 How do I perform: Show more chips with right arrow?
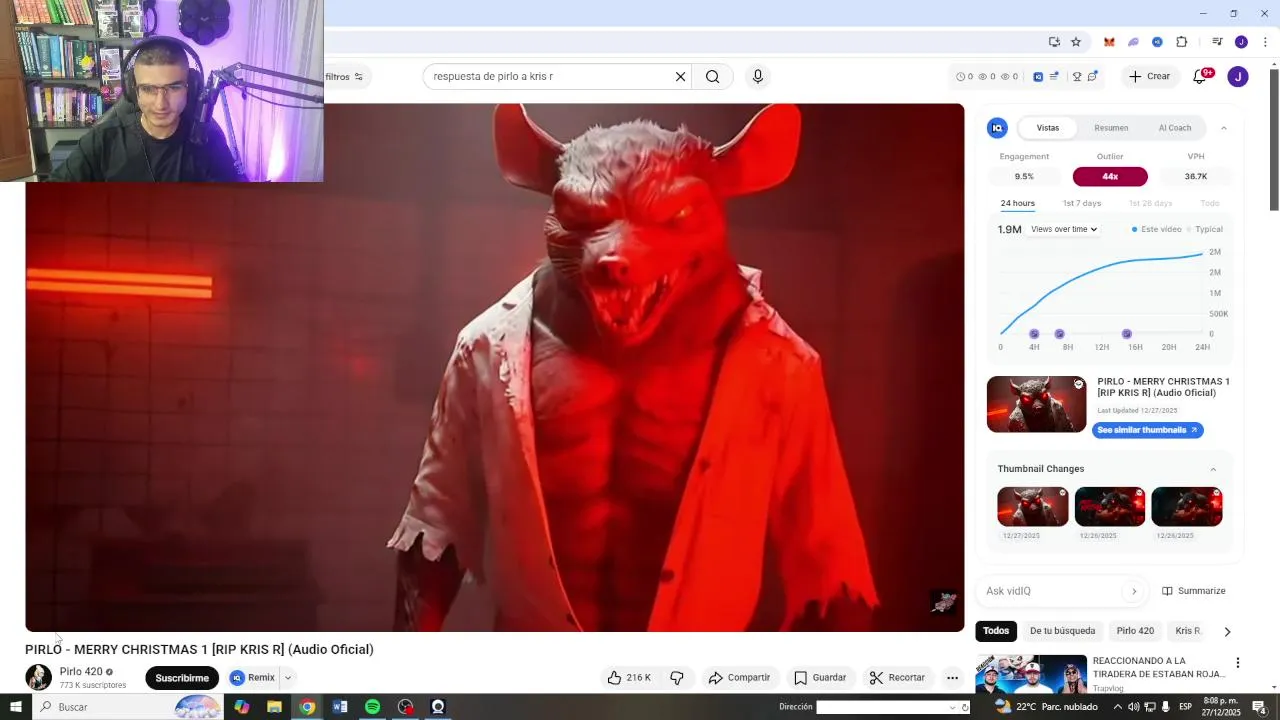pos(1227,632)
